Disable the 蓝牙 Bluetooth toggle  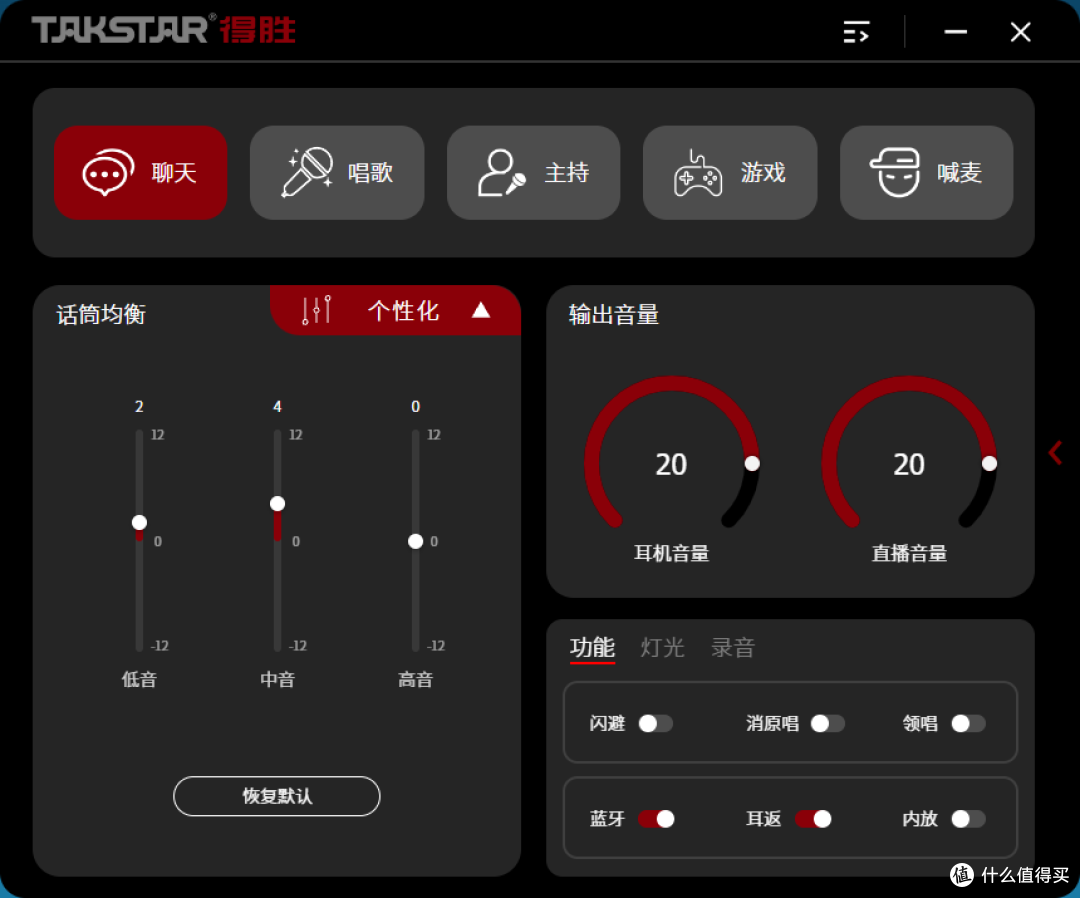pyautogui.click(x=656, y=819)
